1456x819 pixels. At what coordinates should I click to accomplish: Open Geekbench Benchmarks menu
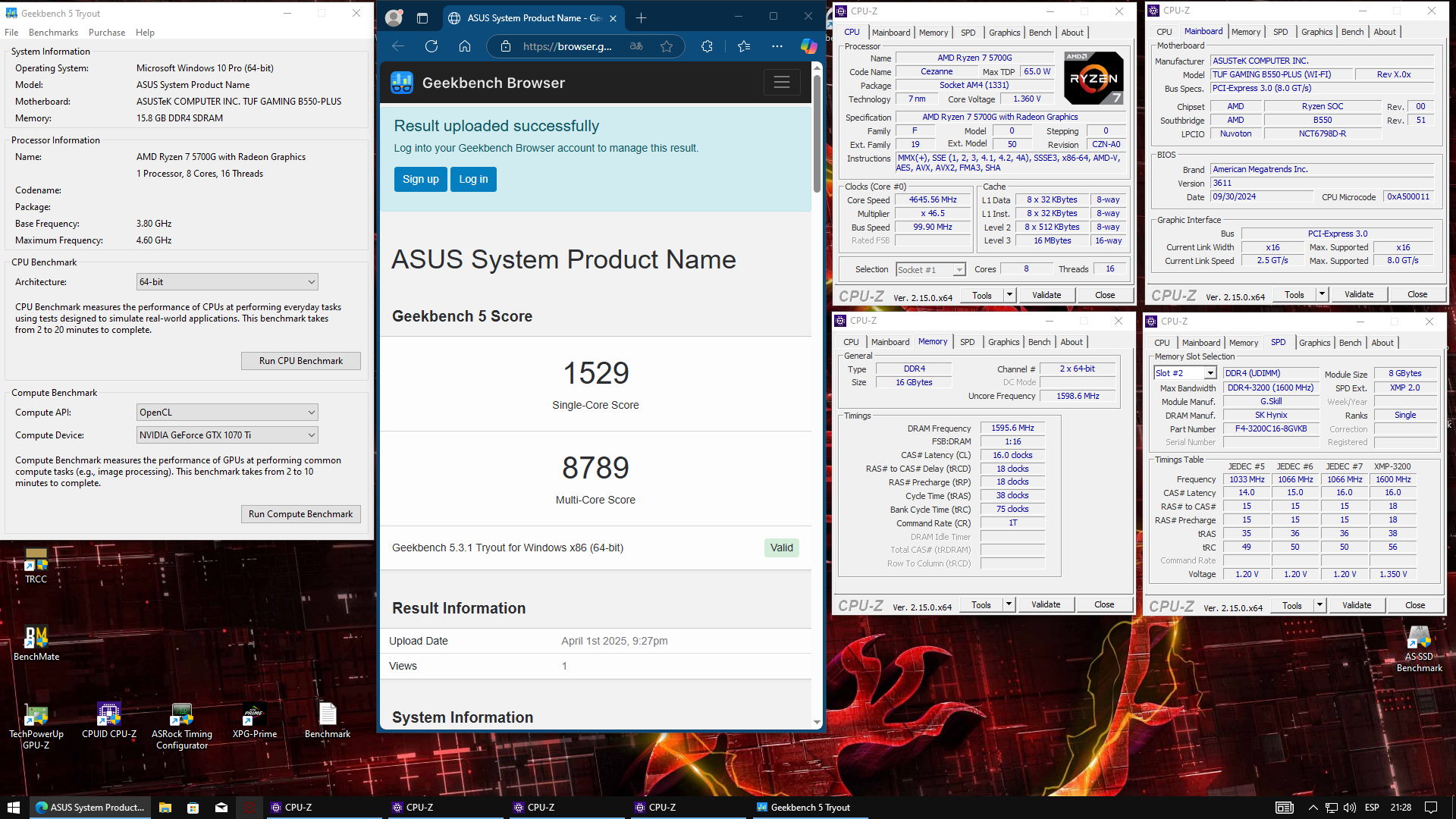(53, 33)
